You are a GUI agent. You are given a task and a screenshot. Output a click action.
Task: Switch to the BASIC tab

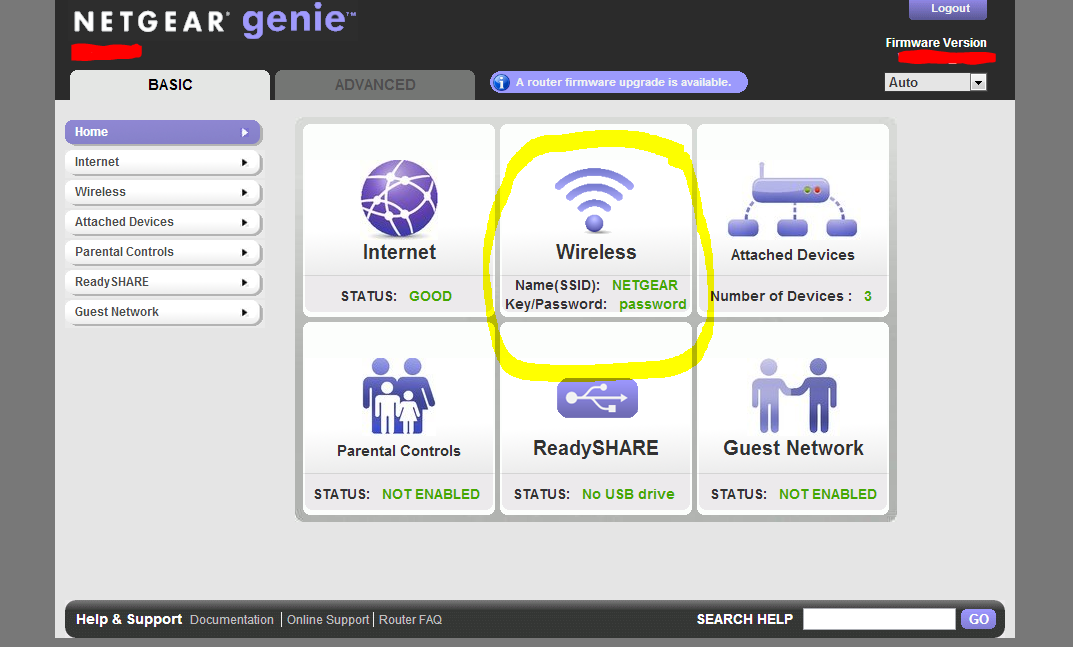click(x=170, y=85)
